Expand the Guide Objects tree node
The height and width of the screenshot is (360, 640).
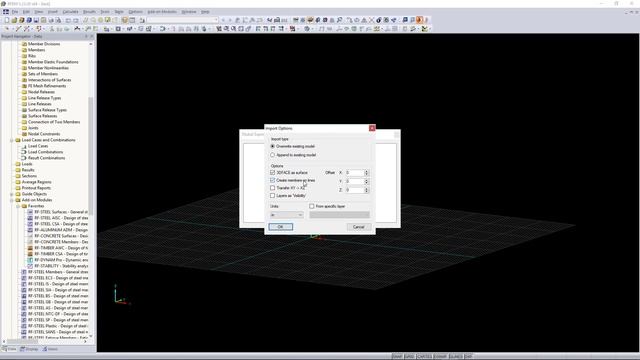coord(11,194)
